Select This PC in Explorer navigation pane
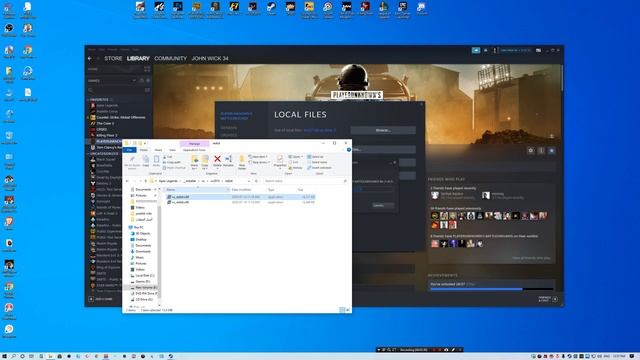Image resolution: width=640 pixels, height=360 pixels. tap(136, 227)
